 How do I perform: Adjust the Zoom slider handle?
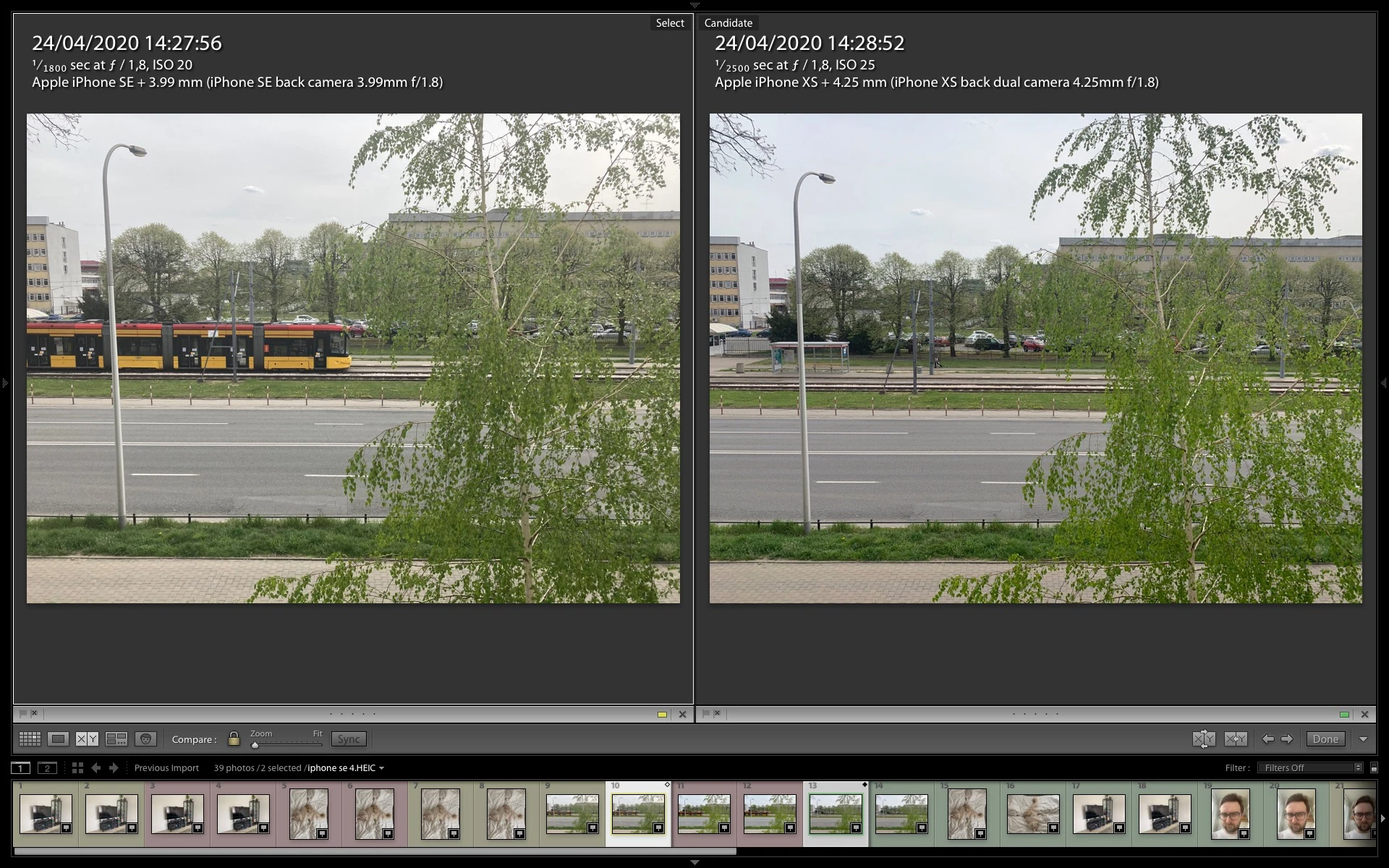pos(255,744)
